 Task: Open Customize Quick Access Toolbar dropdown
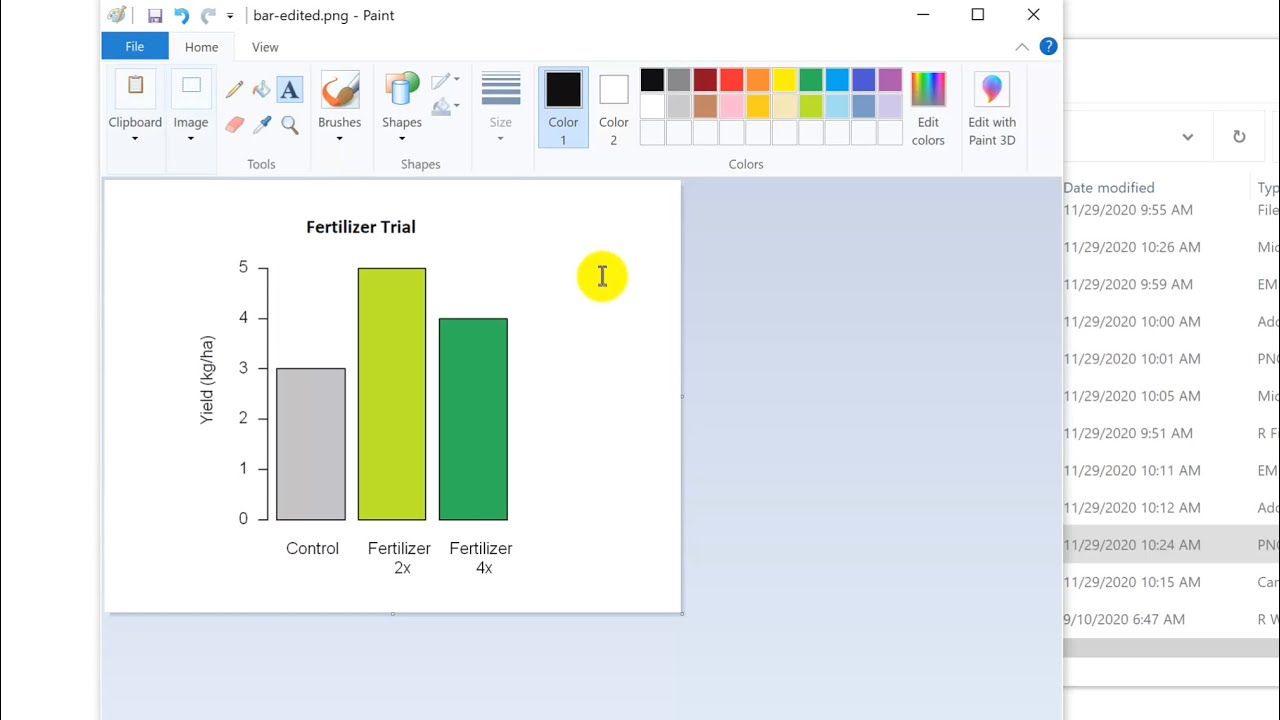tap(230, 16)
